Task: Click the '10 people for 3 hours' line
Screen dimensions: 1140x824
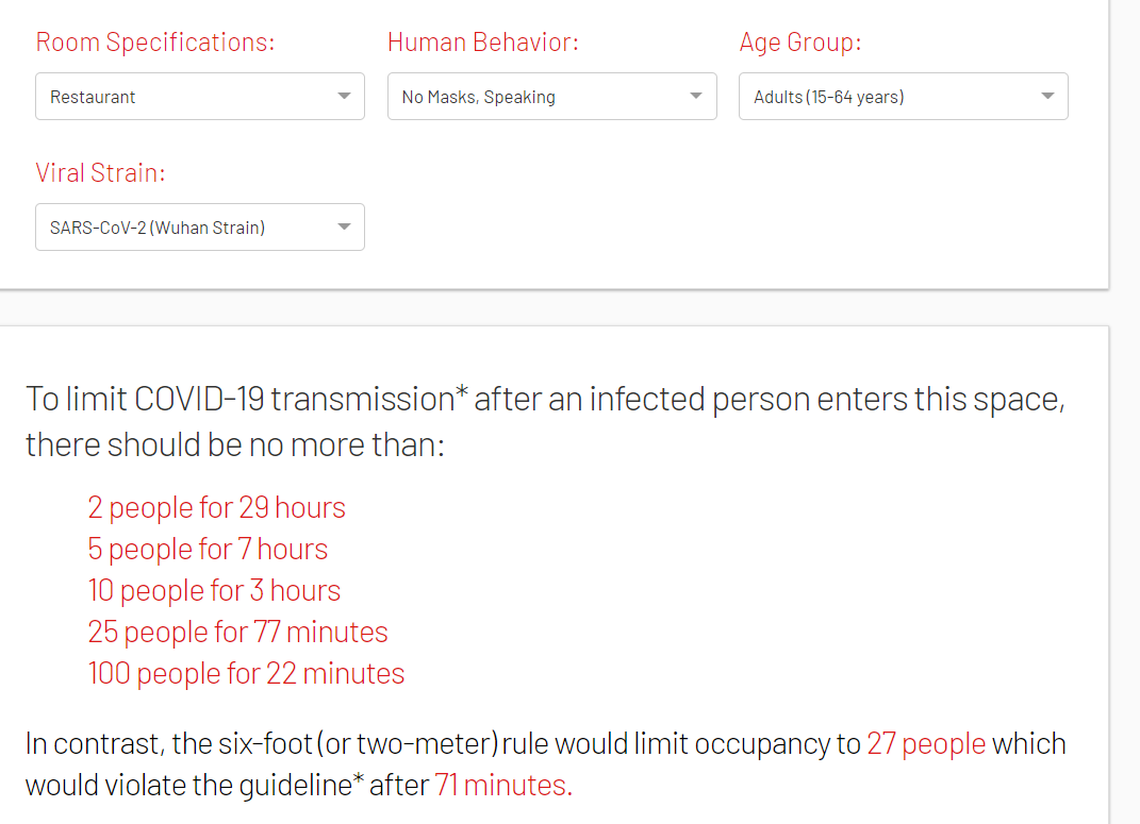Action: point(214,591)
